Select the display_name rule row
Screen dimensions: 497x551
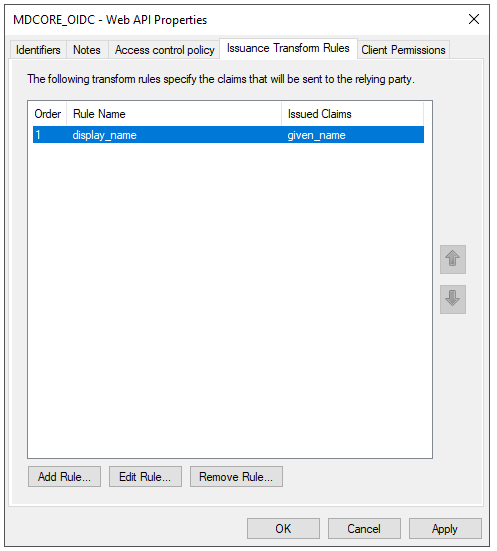pos(228,135)
